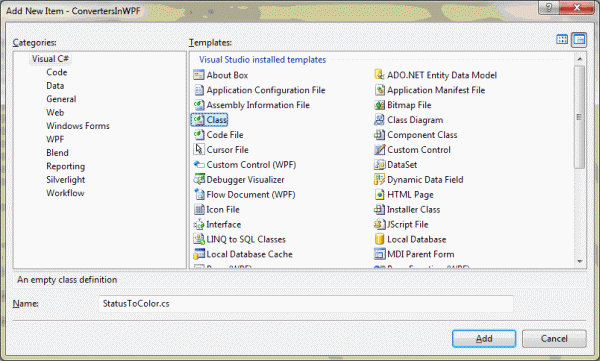This screenshot has height=361, width=600.
Task: Pick the Local Database template icon
Action: point(379,239)
